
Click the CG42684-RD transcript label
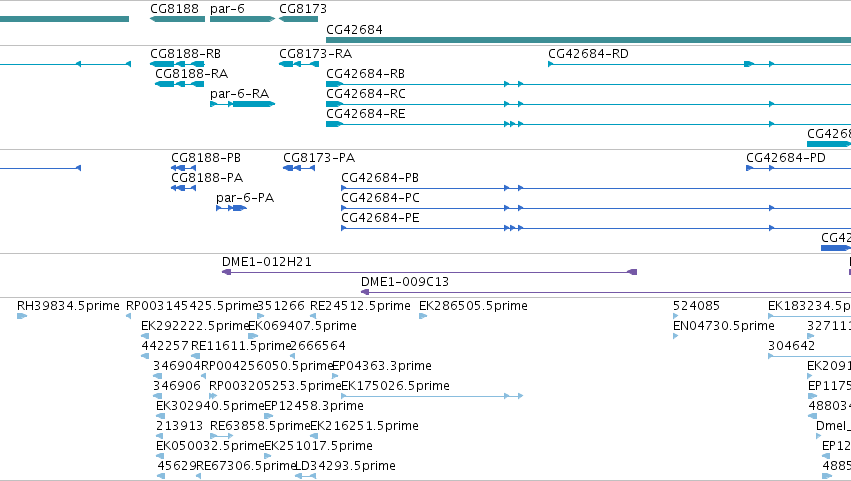[588, 54]
